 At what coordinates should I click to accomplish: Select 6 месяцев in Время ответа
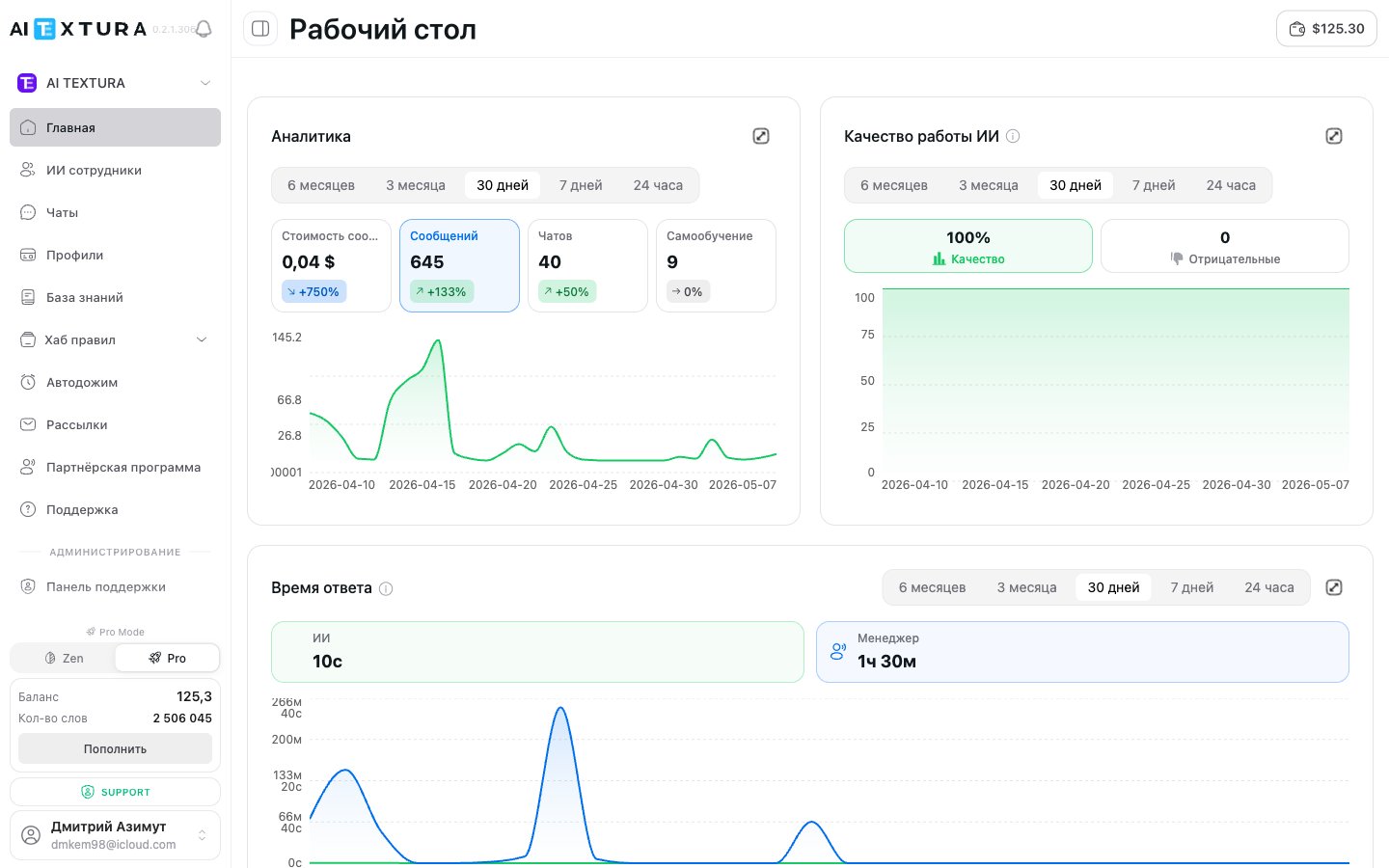tap(933, 587)
